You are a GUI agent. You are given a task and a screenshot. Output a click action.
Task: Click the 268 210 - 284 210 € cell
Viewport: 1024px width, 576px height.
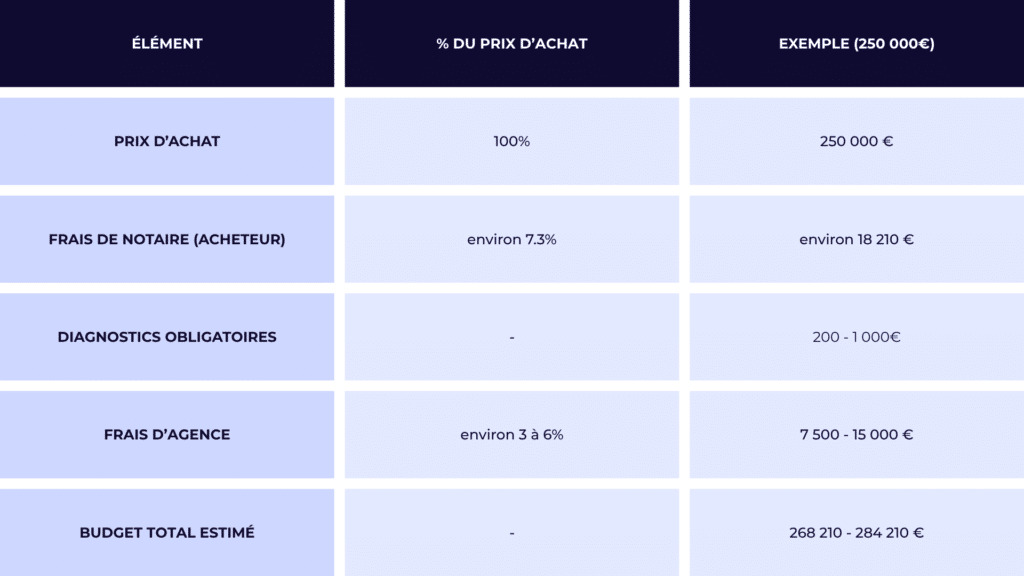point(857,532)
